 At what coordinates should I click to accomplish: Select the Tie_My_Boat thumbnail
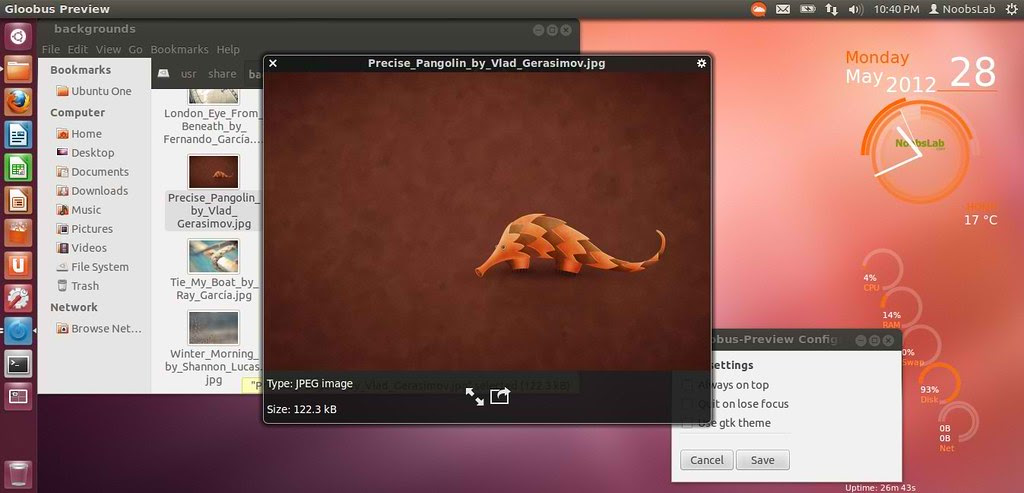(214, 256)
